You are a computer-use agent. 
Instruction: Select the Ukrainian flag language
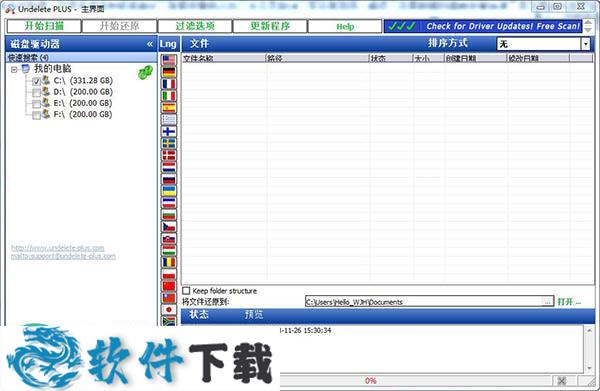click(169, 191)
